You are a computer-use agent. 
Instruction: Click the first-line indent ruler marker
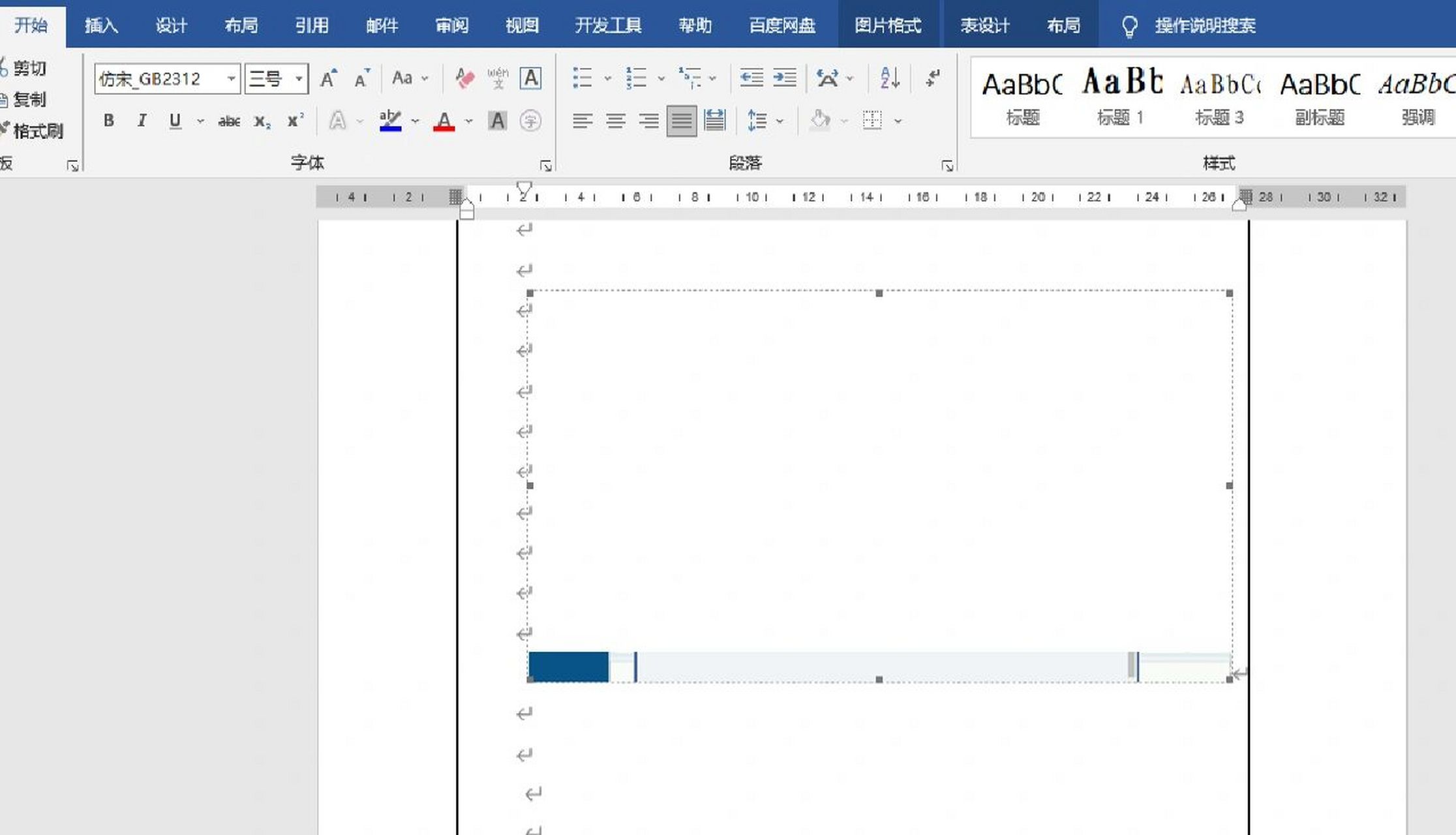point(524,188)
